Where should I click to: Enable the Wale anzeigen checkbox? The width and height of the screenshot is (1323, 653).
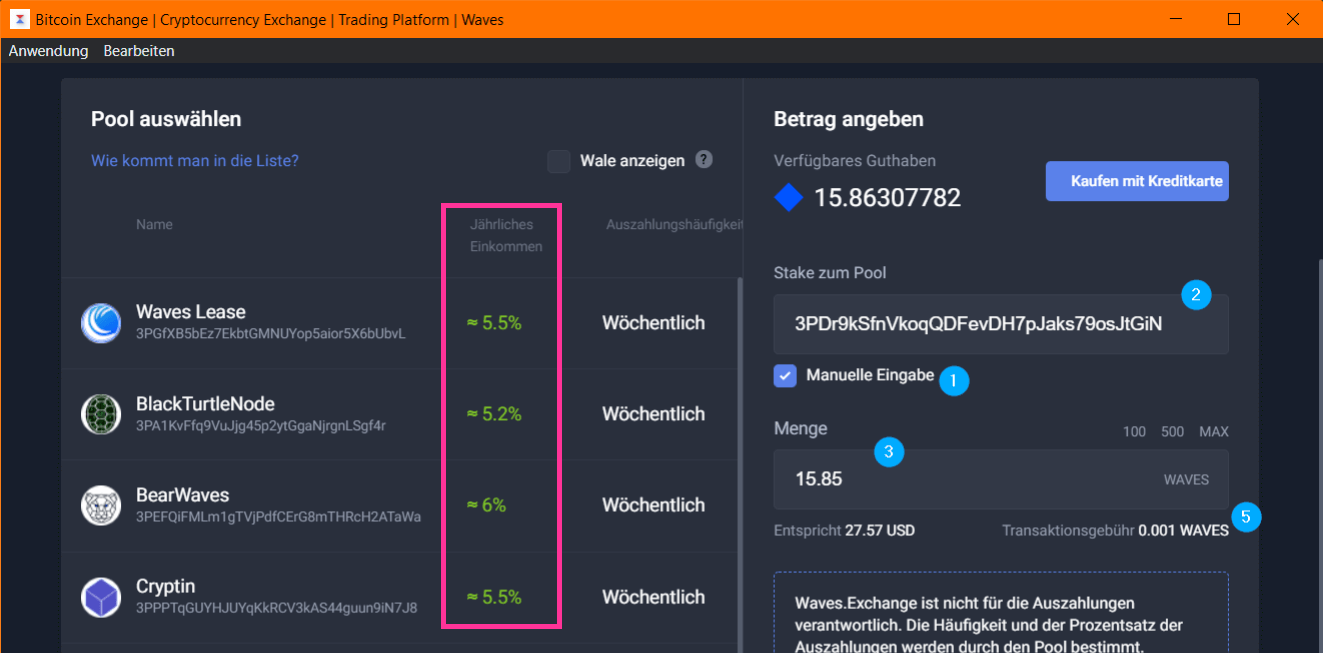559,161
